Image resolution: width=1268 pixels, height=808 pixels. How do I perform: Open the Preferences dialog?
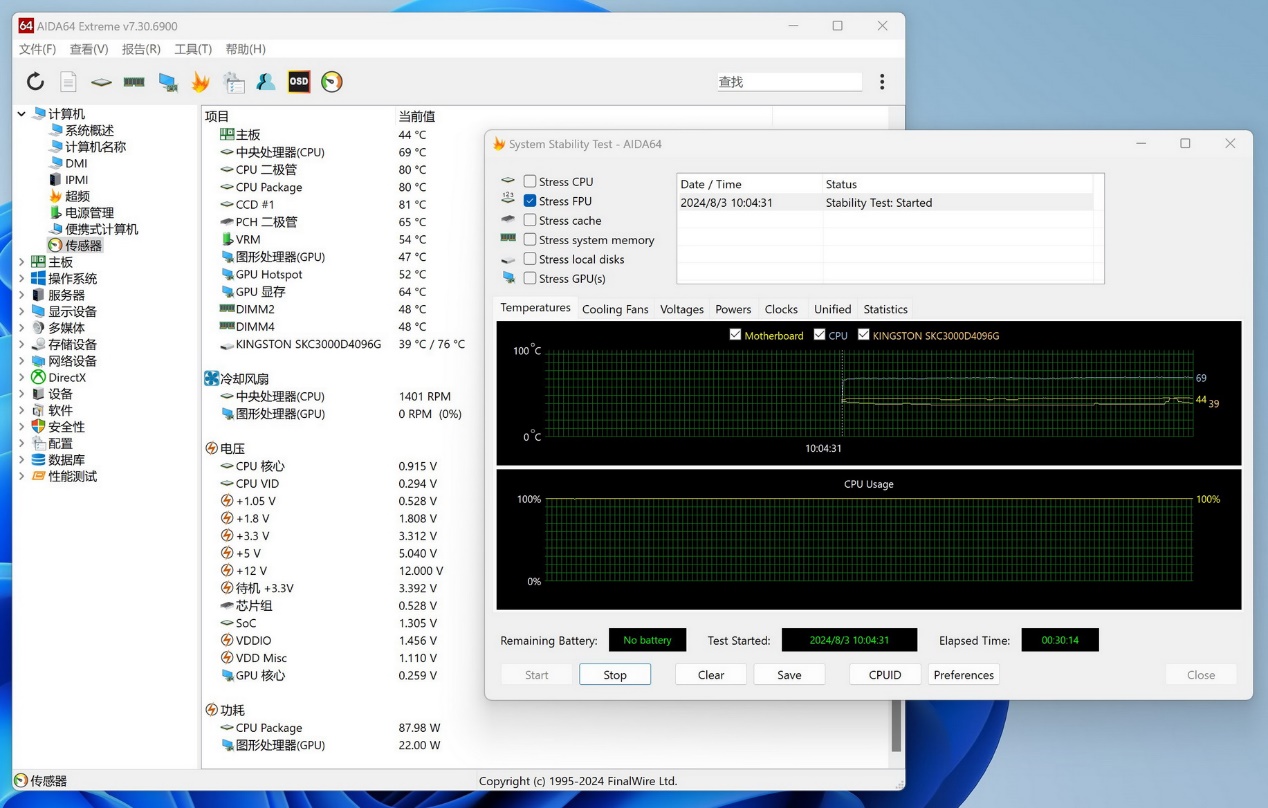[963, 674]
